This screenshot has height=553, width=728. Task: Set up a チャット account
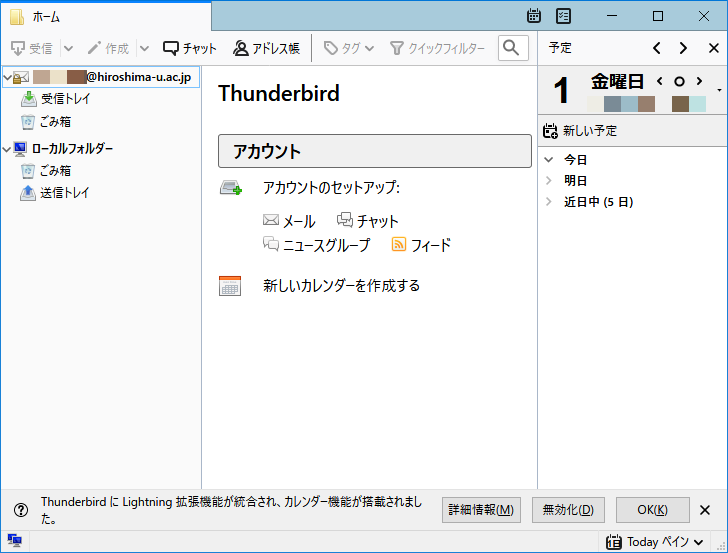(x=368, y=221)
